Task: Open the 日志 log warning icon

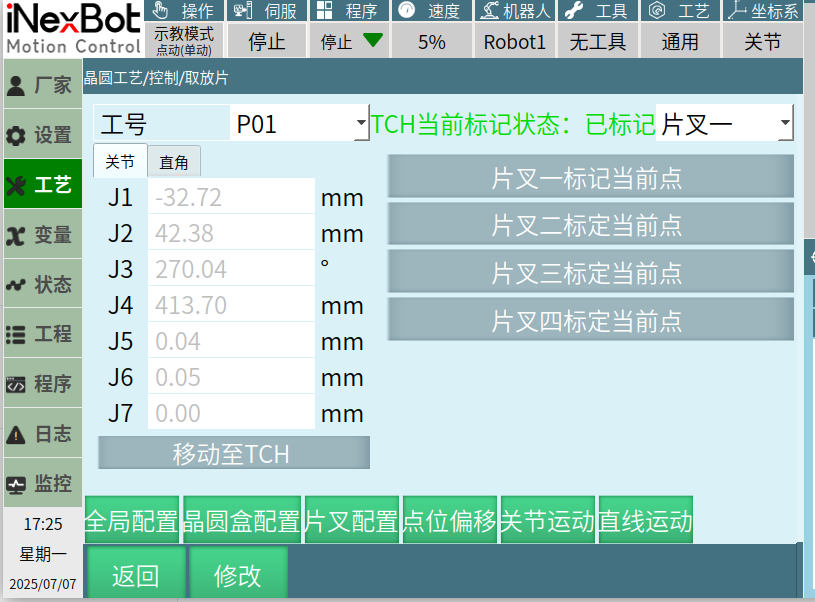Action: click(16, 435)
